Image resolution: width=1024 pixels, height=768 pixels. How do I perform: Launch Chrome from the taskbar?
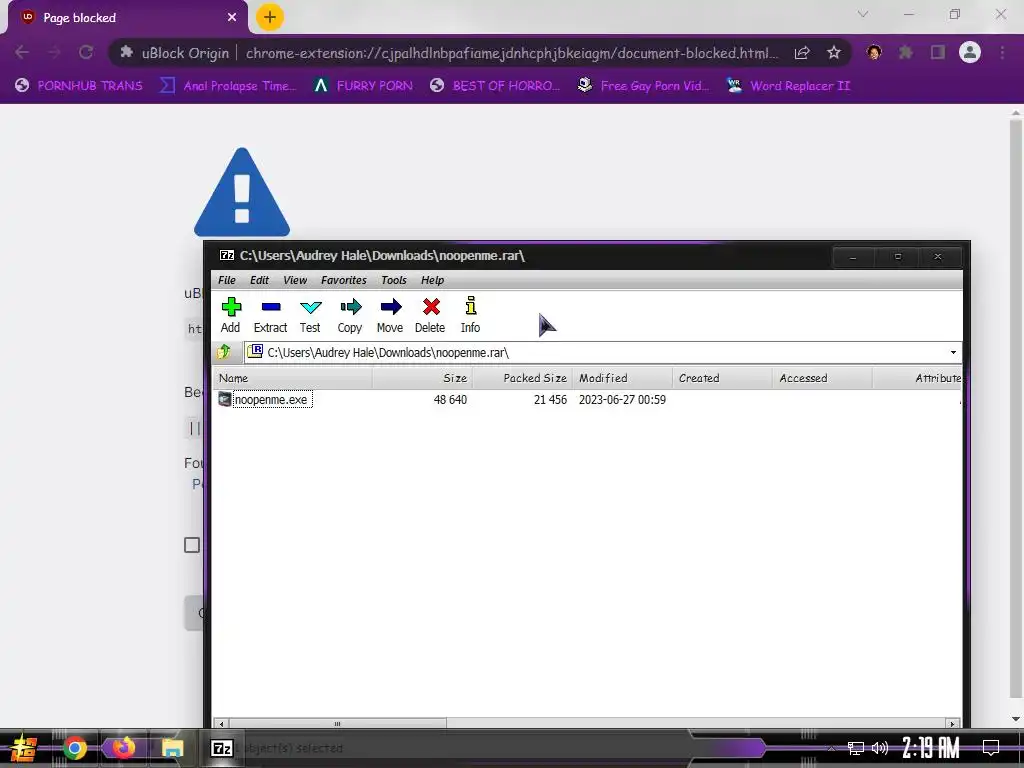pyautogui.click(x=75, y=748)
